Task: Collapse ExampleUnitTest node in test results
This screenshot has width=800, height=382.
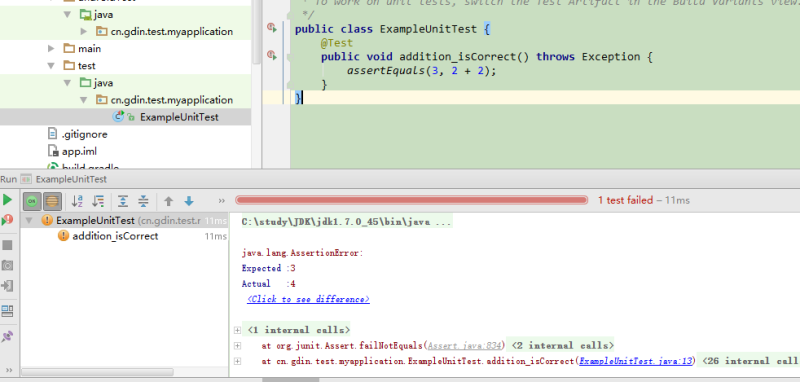Action: [29, 220]
